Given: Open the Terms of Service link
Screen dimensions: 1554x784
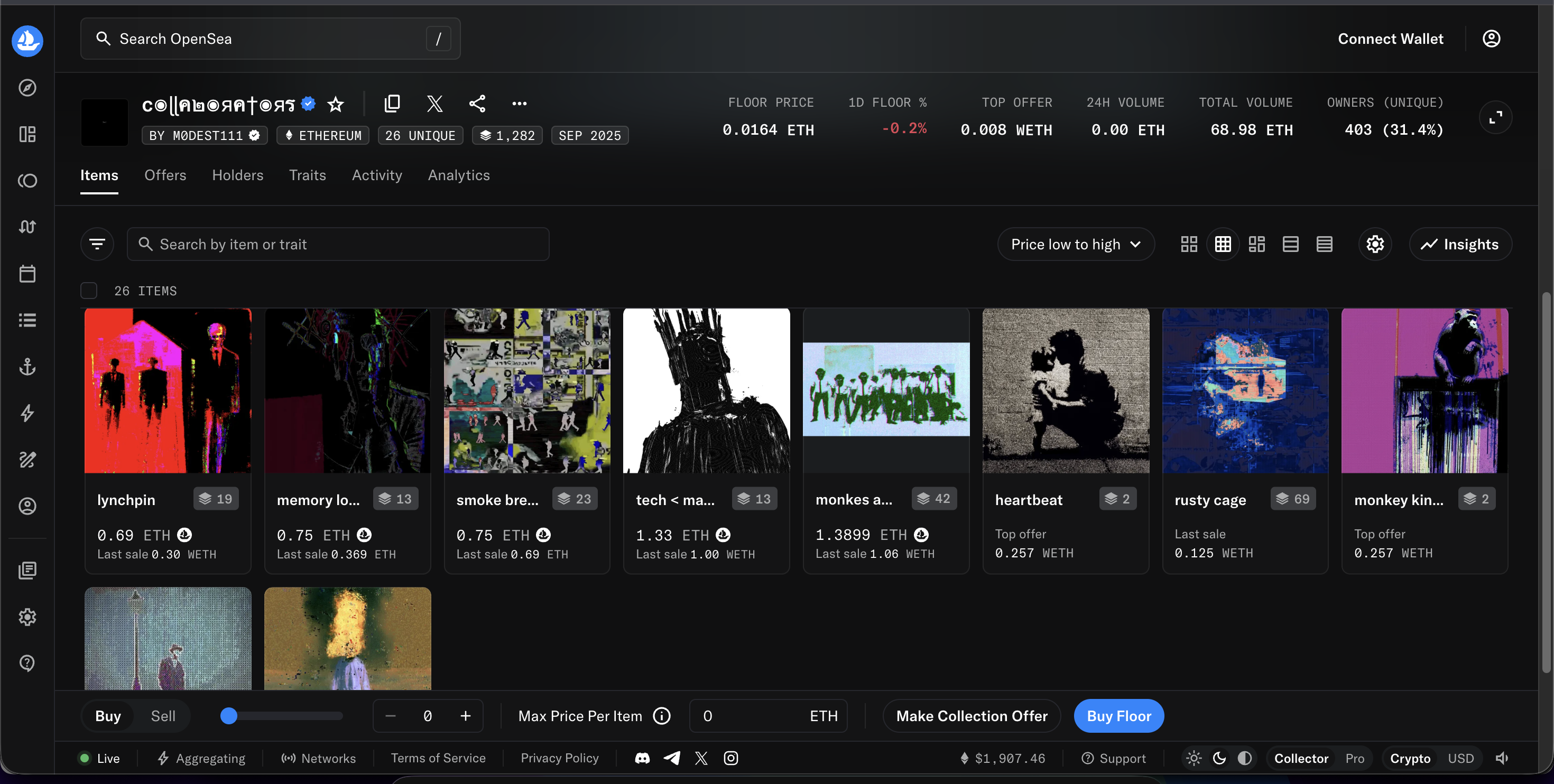Looking at the screenshot, I should pos(438,758).
